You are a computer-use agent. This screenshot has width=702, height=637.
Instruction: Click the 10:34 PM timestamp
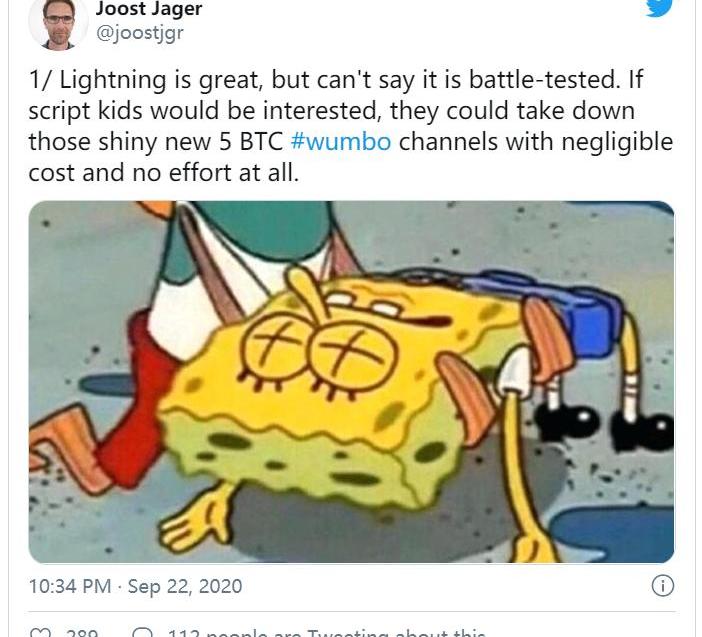(x=70, y=586)
